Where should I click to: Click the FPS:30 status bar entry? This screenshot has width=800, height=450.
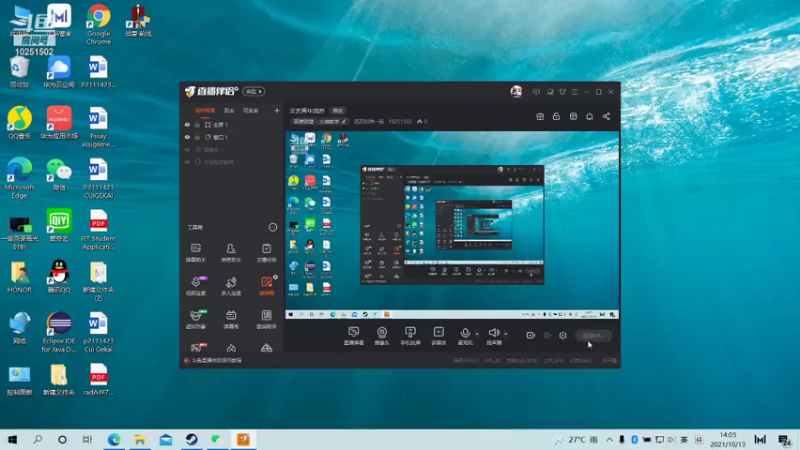coord(492,361)
